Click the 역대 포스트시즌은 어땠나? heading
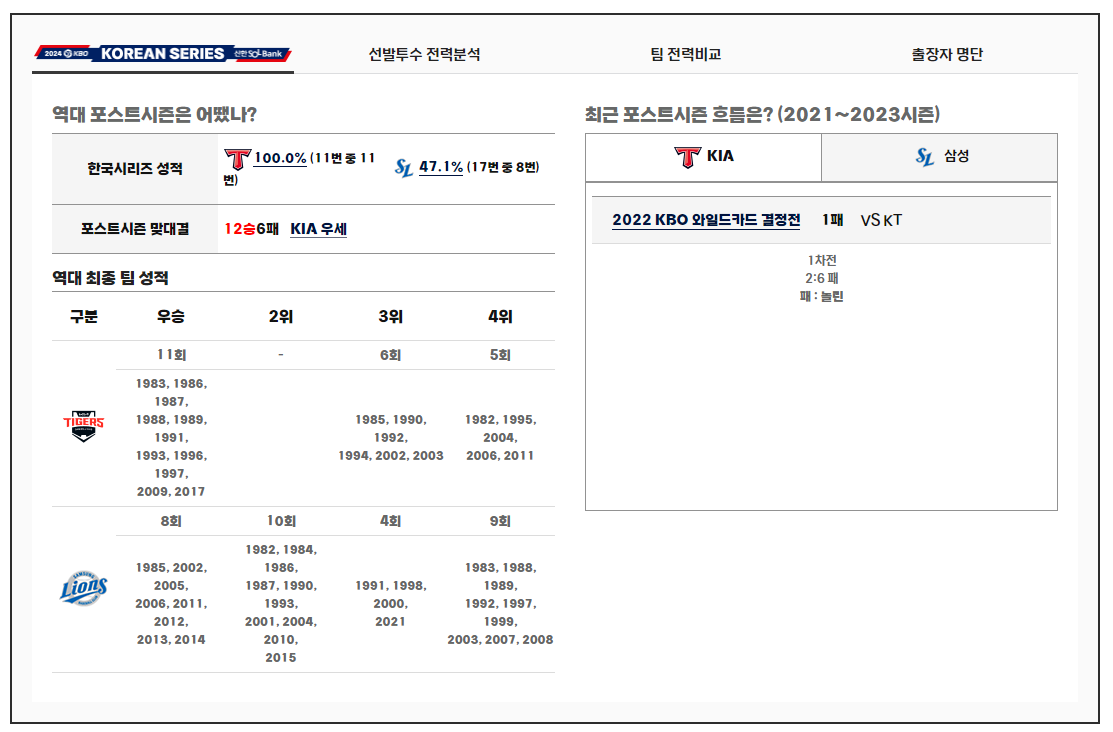 [x=154, y=114]
